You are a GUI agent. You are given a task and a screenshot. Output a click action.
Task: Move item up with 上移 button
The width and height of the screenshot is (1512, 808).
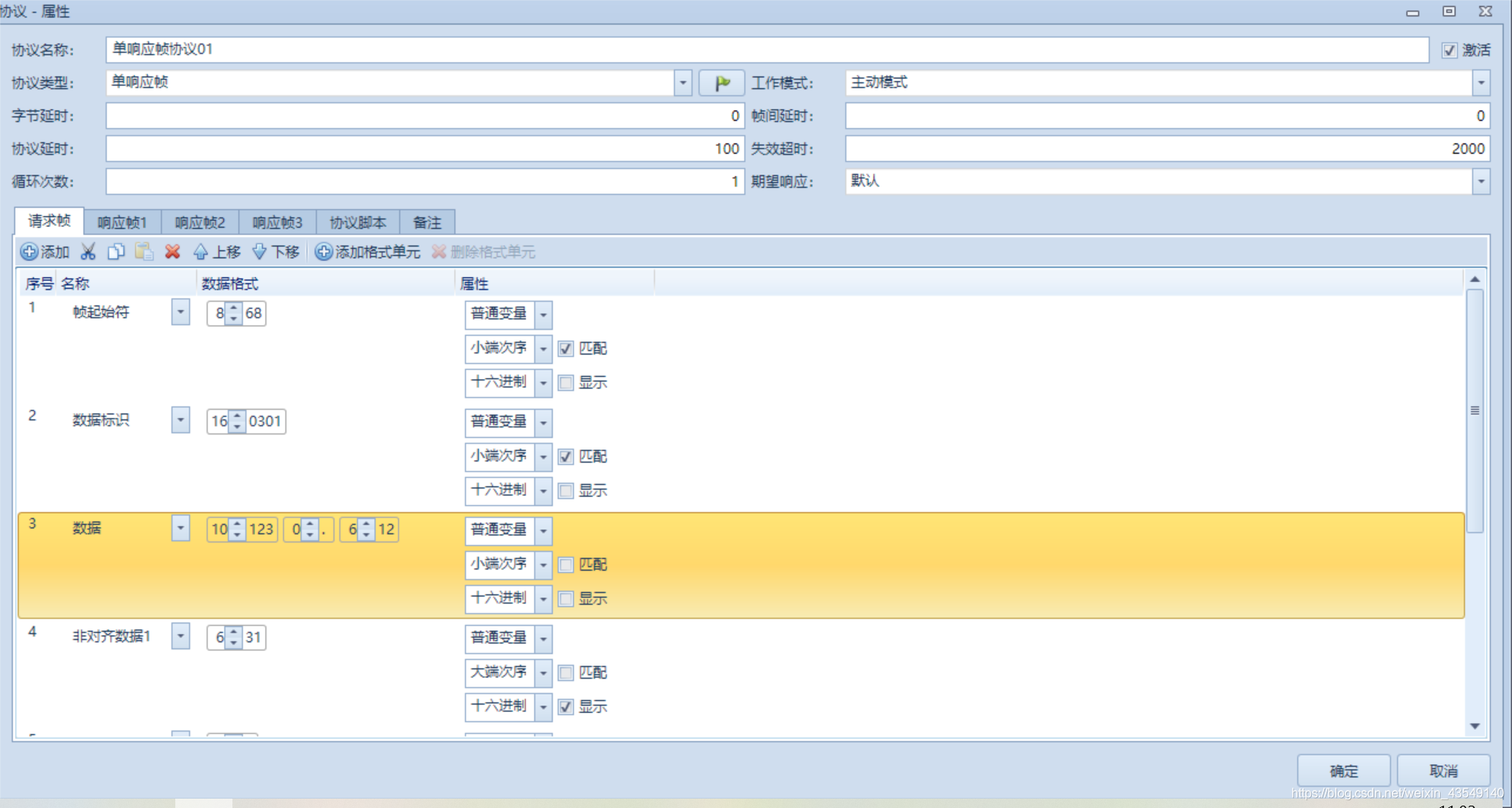coord(217,252)
